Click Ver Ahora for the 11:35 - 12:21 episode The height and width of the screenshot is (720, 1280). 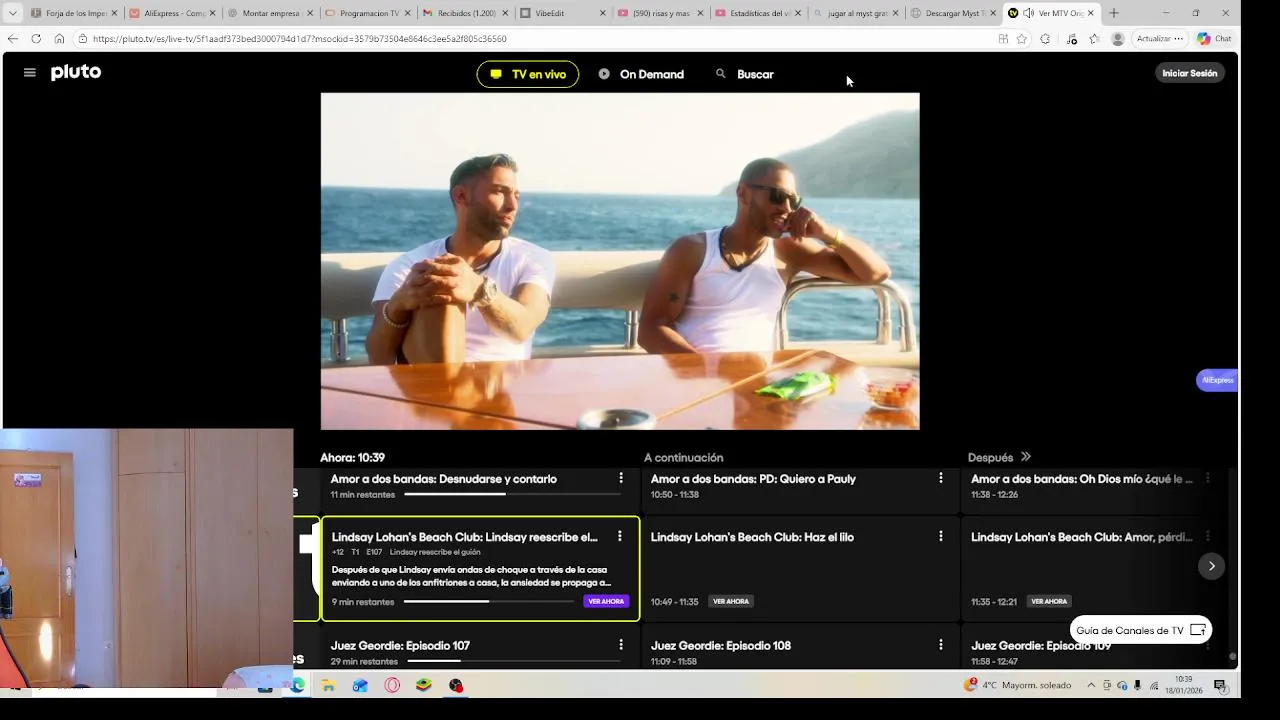(x=1049, y=601)
